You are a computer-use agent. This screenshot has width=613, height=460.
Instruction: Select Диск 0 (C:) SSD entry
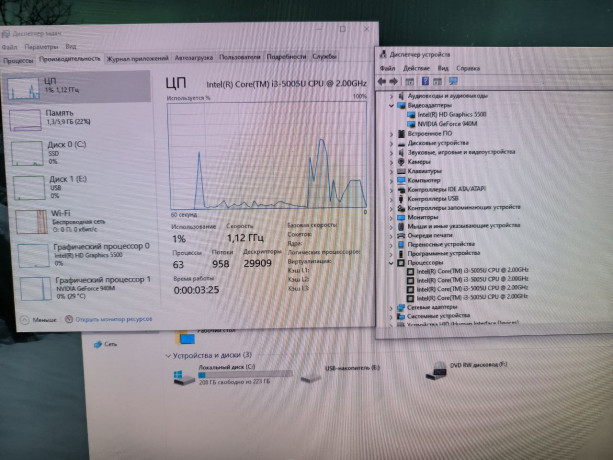point(81,152)
